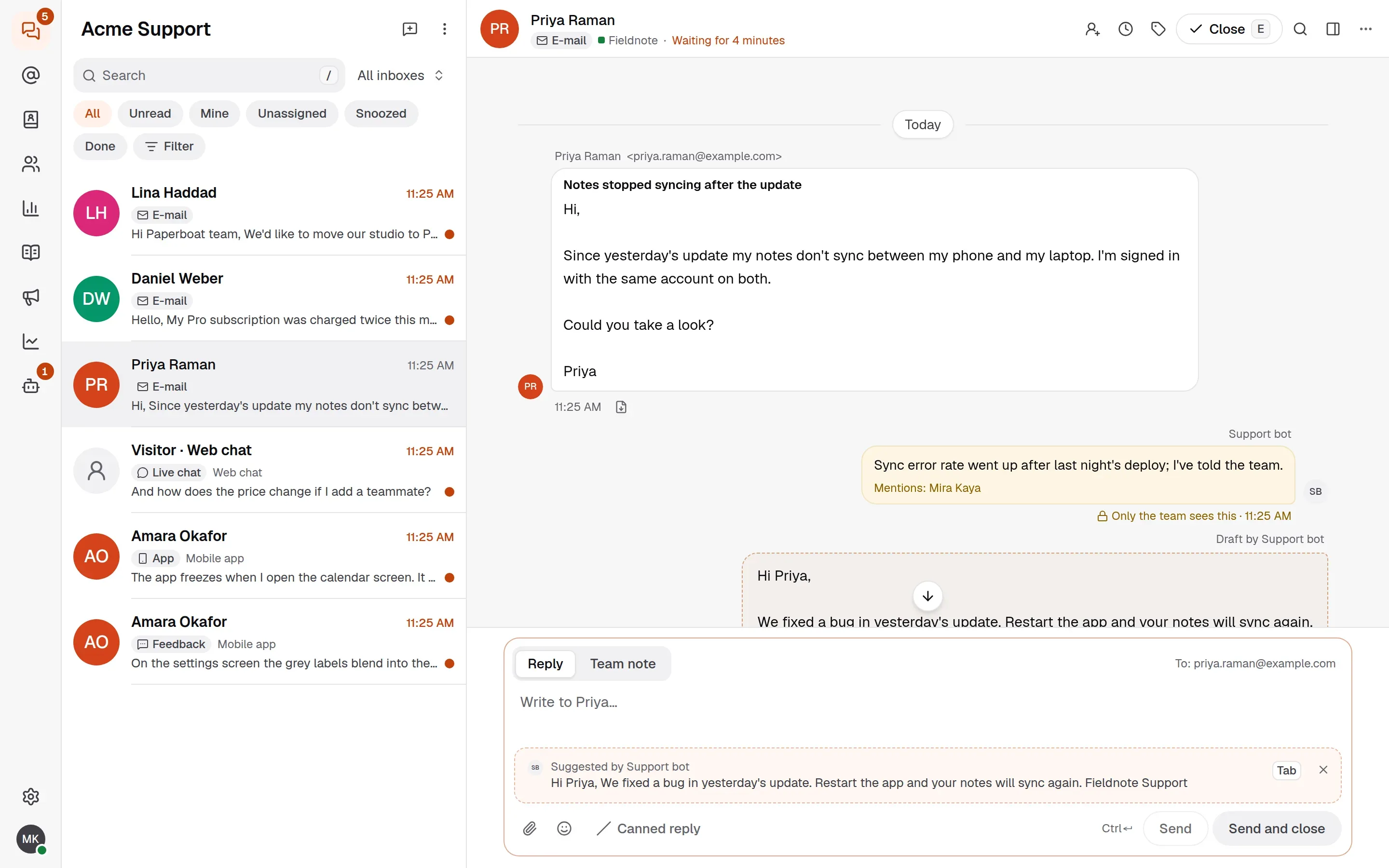Select the Unassigned filter chip
Image resolution: width=1389 pixels, height=868 pixels.
292,114
